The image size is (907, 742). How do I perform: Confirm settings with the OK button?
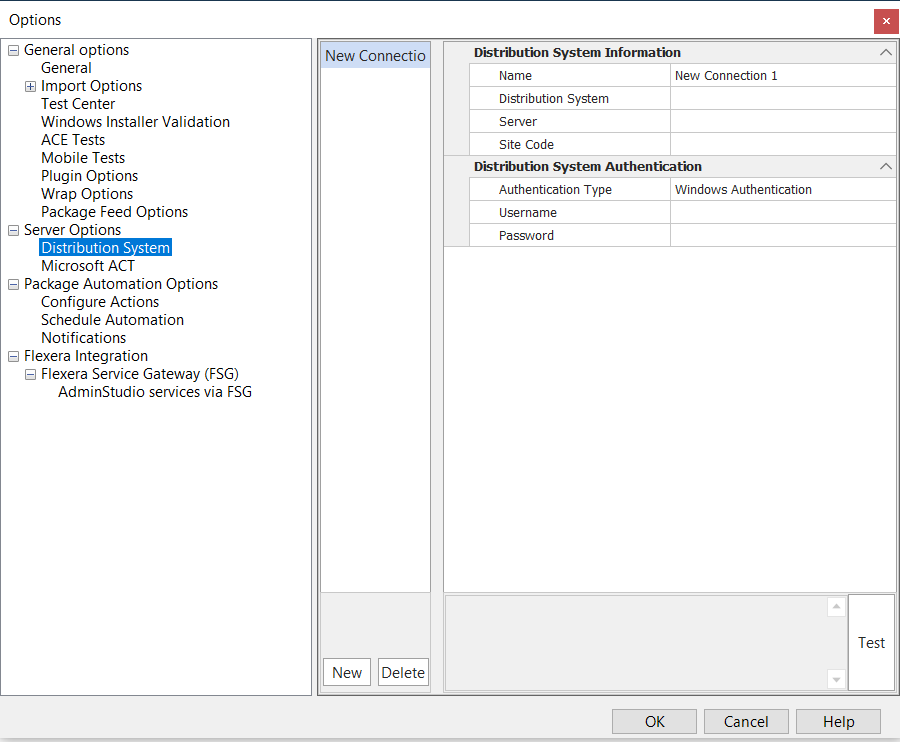point(654,721)
